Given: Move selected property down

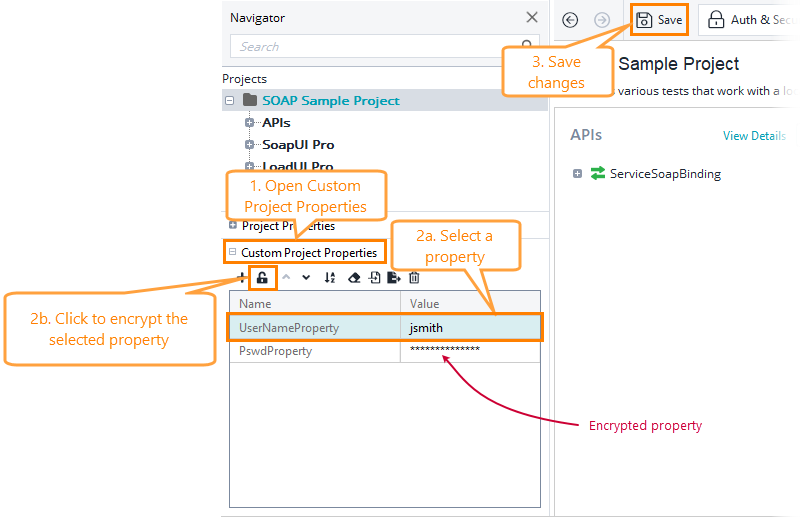Looking at the screenshot, I should coord(306,277).
